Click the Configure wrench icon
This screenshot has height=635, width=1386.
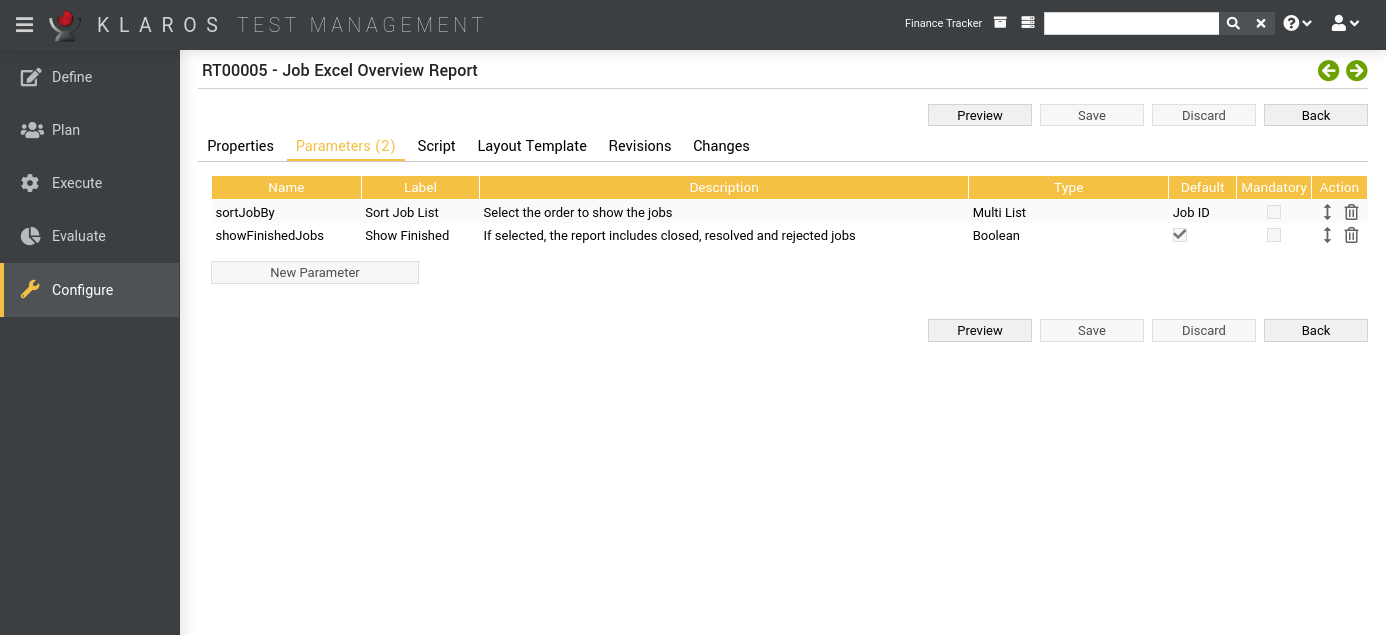[28, 290]
